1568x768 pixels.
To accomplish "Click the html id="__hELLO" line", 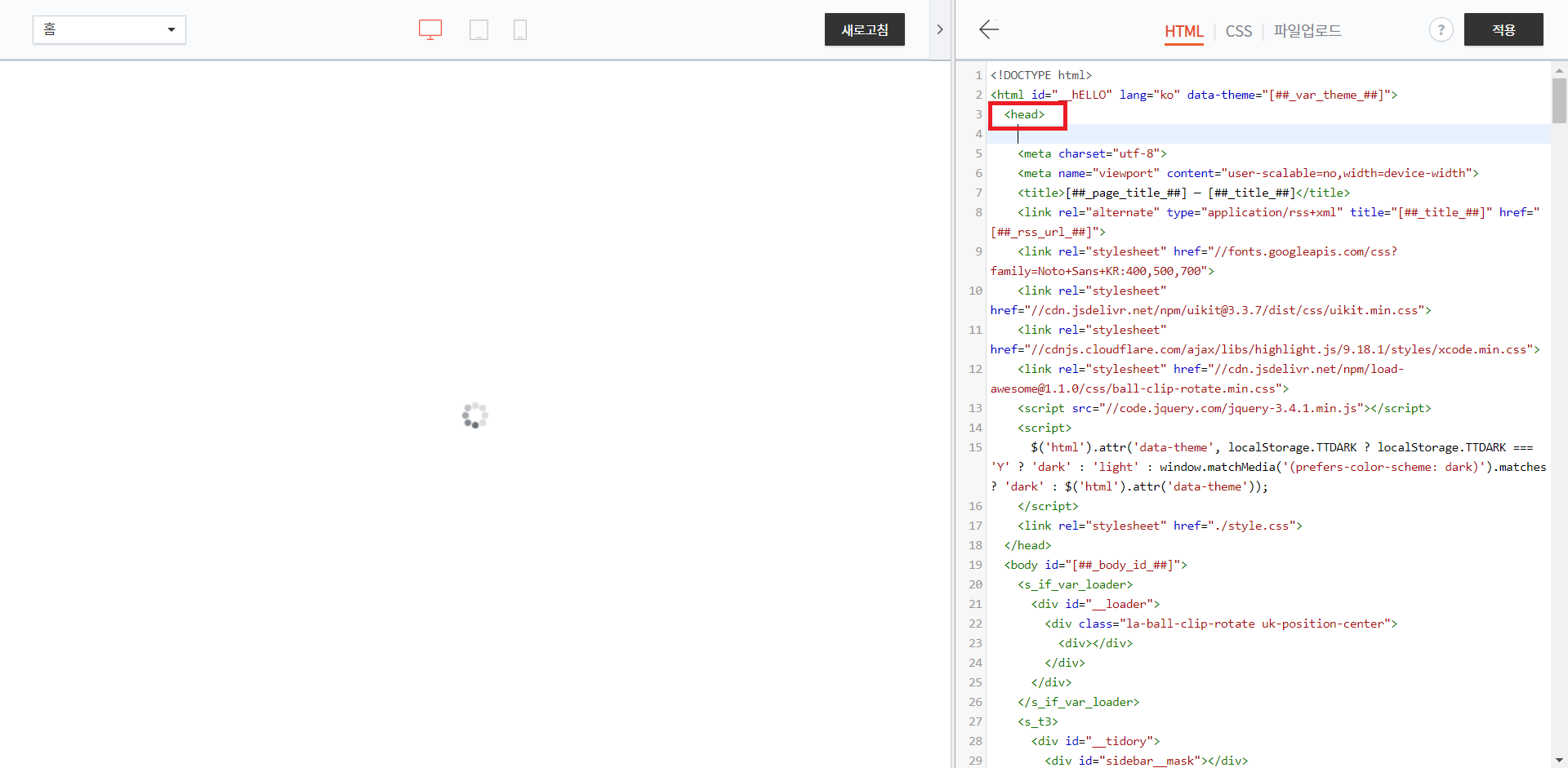I will 1194,95.
